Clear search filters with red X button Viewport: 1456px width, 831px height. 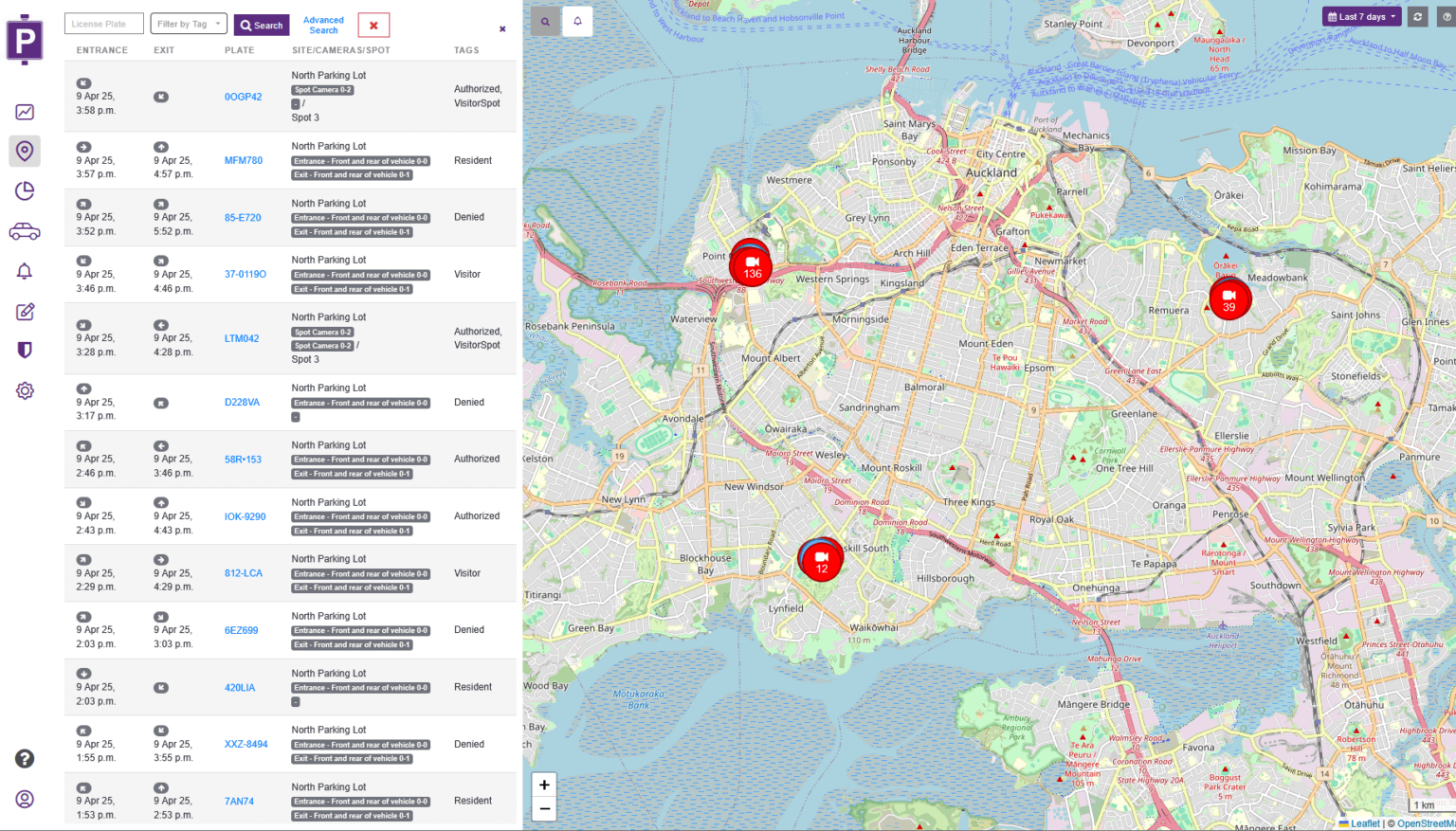tap(373, 26)
